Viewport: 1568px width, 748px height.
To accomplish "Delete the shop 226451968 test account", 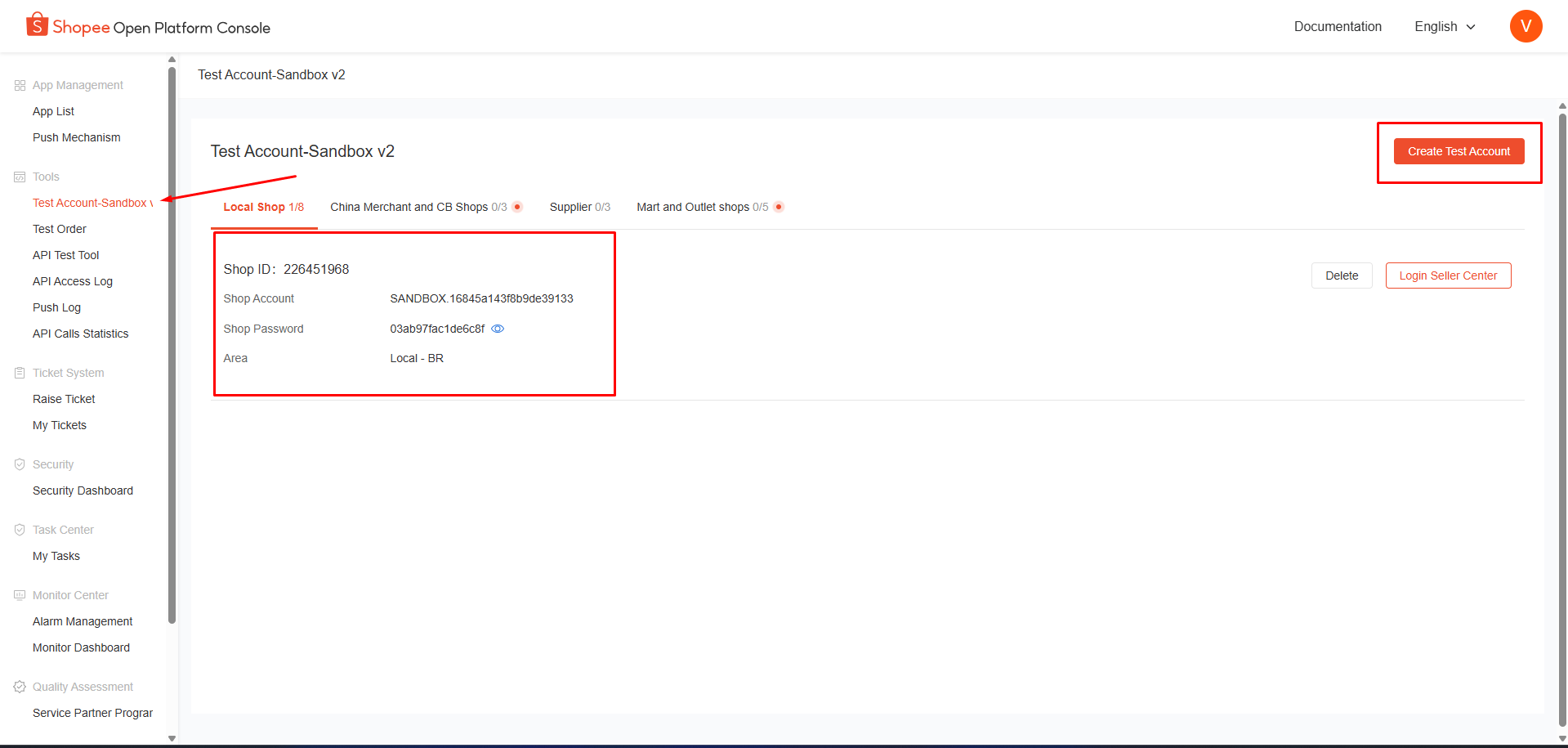I will (x=1342, y=275).
